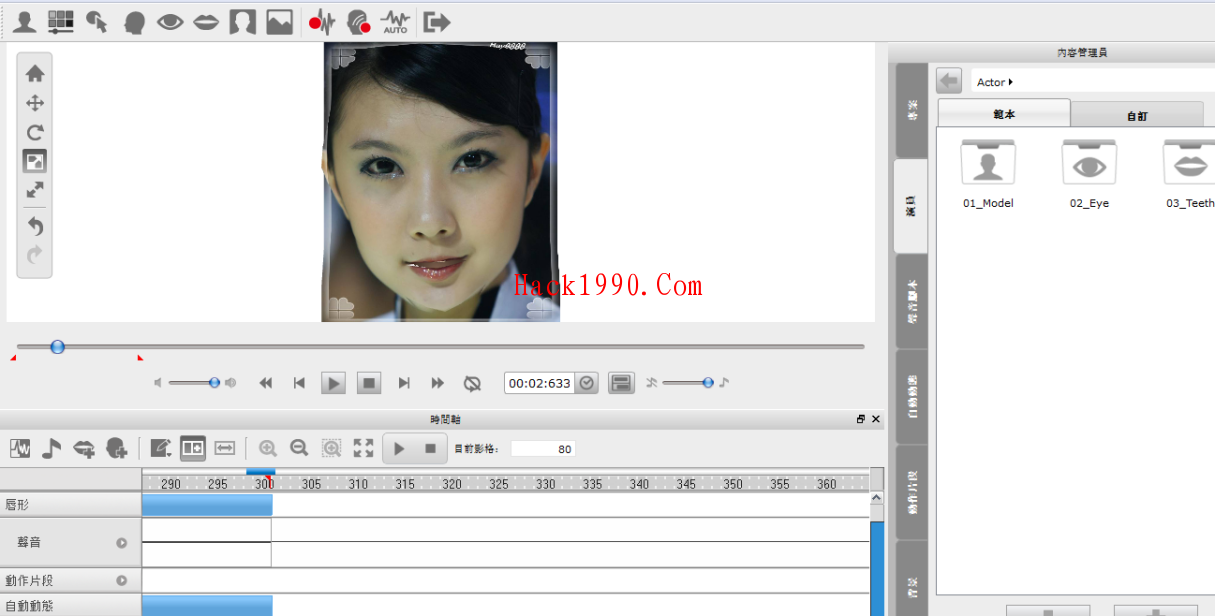Viewport: 1215px width, 616px height.
Task: Select the 自動動態 track label
Action: pos(29,606)
